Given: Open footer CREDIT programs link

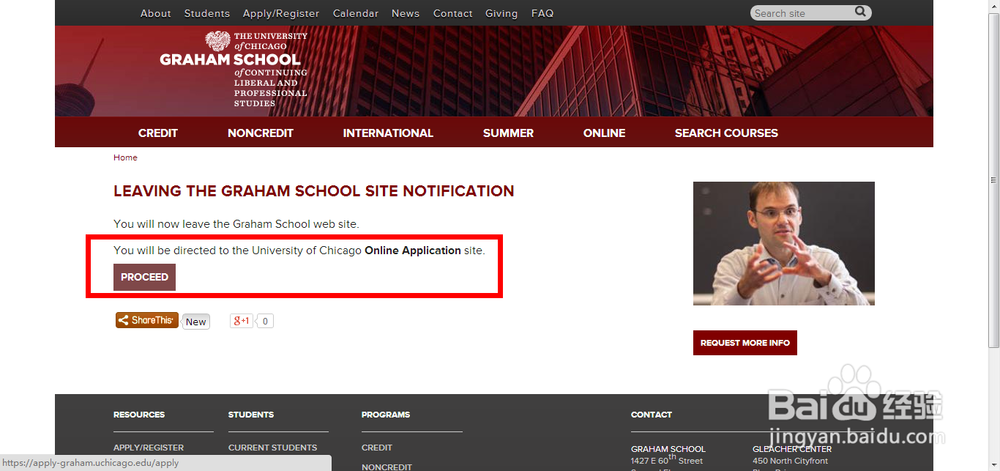Looking at the screenshot, I should coord(377,447).
